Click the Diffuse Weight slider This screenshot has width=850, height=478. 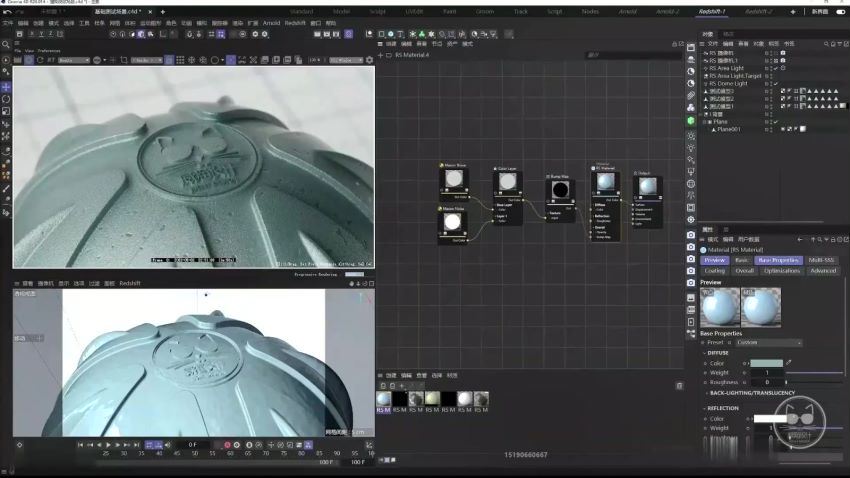[815, 373]
